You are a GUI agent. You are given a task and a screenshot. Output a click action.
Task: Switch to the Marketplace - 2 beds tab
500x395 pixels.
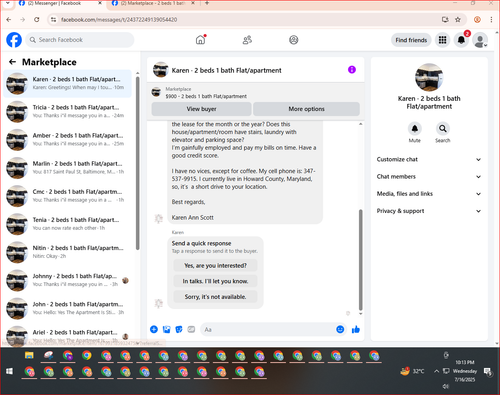coord(153,3)
